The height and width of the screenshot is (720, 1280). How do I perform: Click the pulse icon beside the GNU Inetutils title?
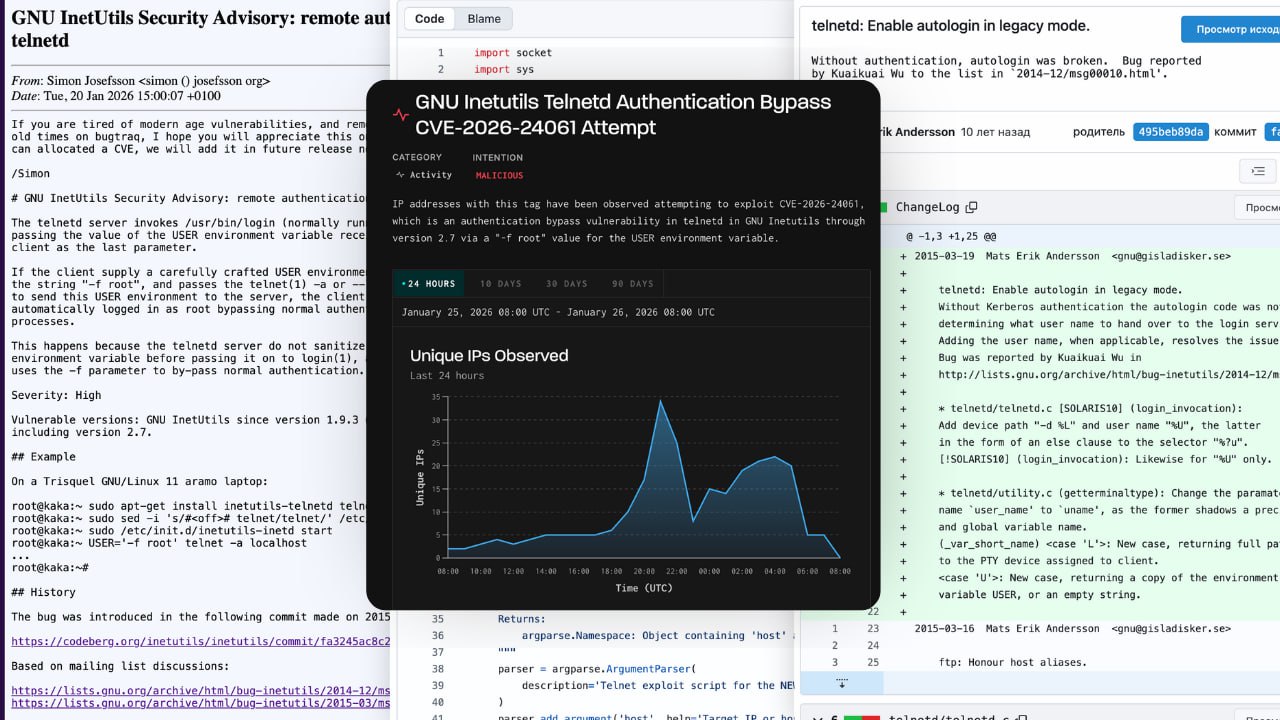point(401,115)
